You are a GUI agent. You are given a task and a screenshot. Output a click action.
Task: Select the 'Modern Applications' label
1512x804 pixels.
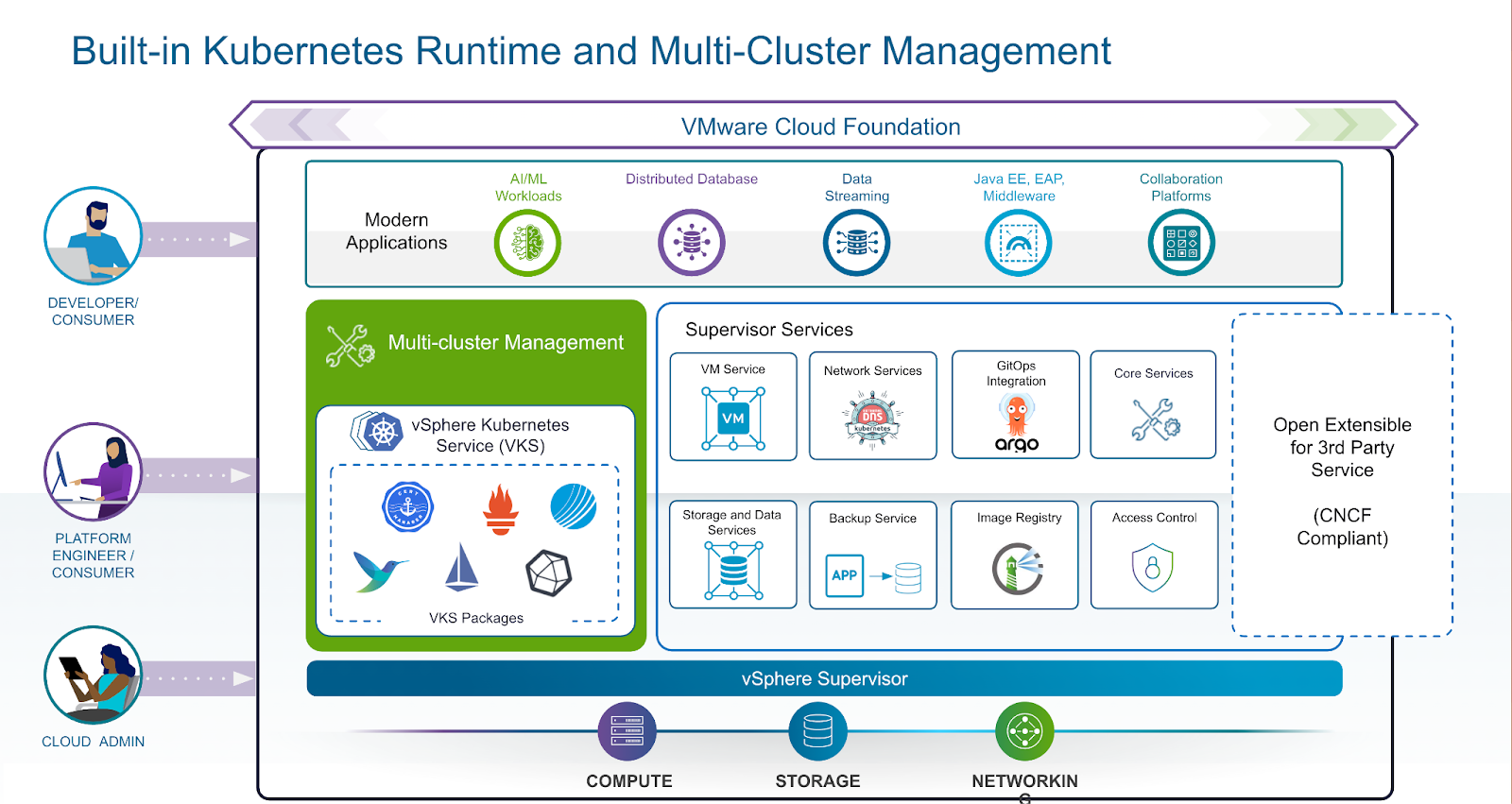(x=397, y=231)
